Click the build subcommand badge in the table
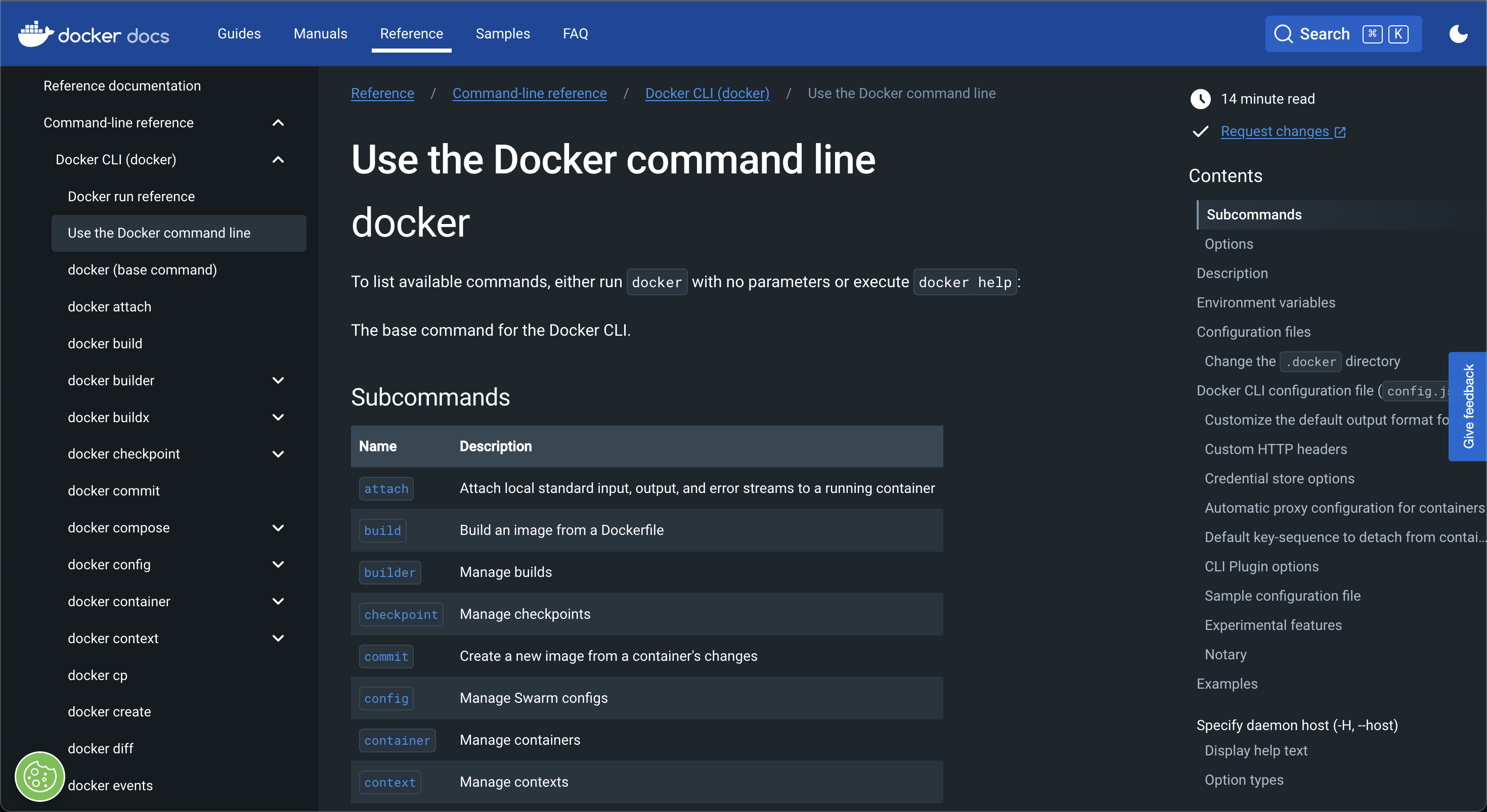 (382, 530)
